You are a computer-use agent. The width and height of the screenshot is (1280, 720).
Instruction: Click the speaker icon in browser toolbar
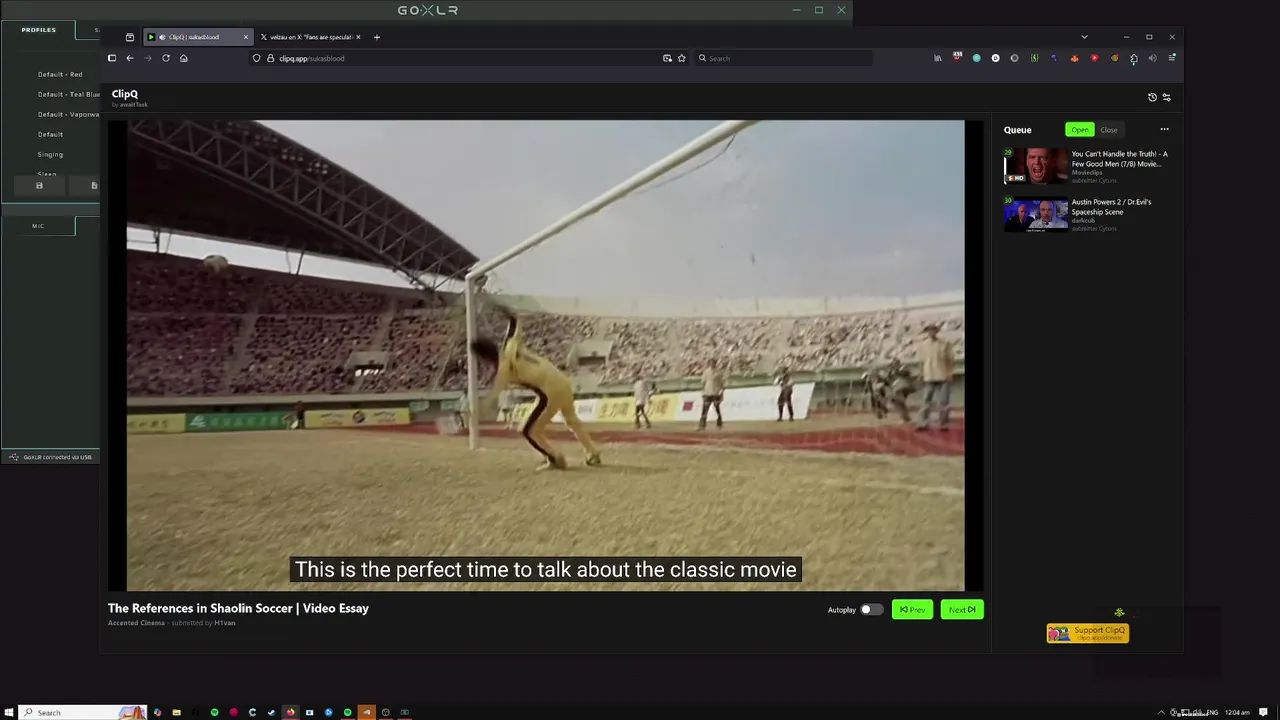click(1153, 58)
